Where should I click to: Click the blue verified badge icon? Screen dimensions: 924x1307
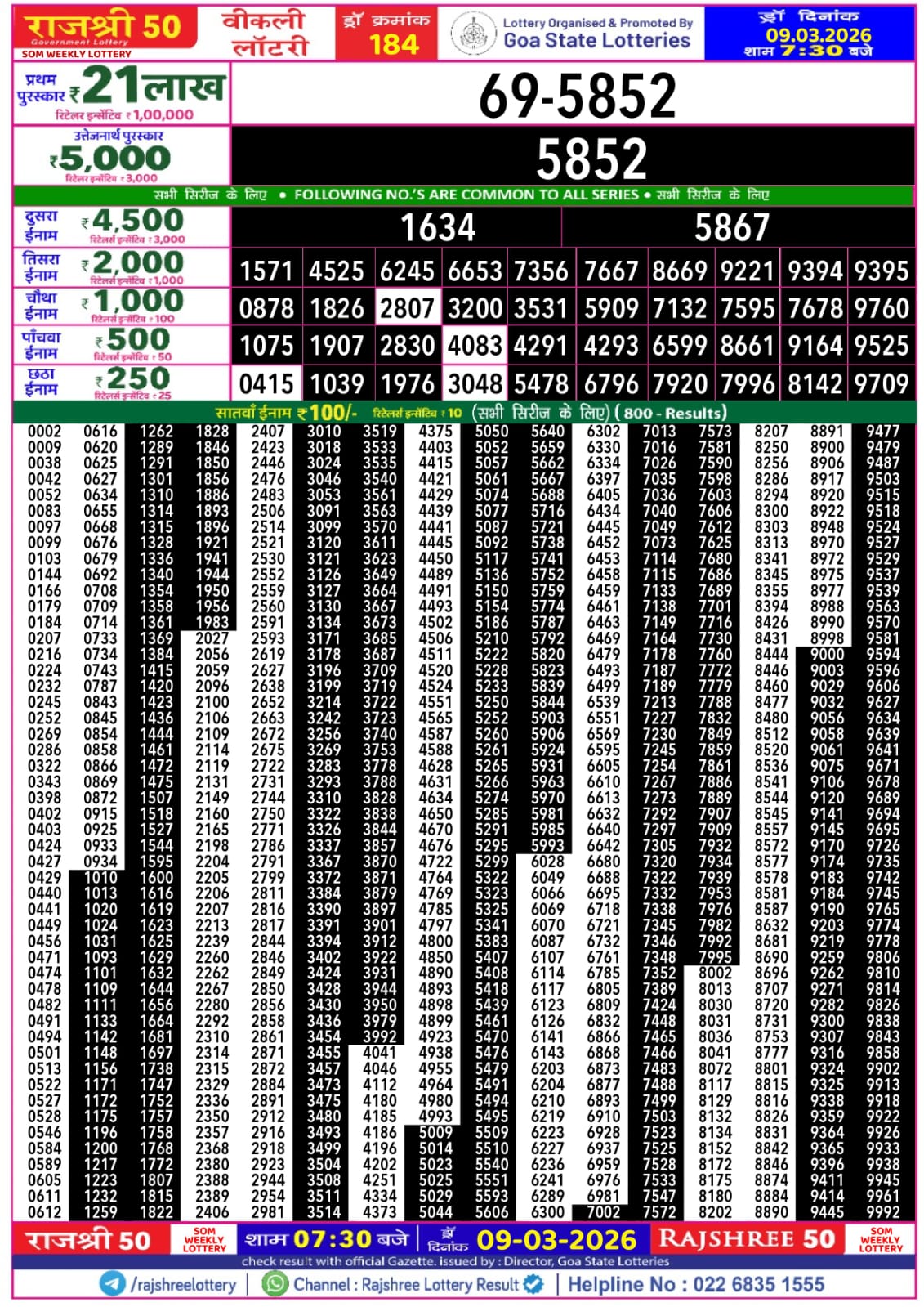point(533,1283)
